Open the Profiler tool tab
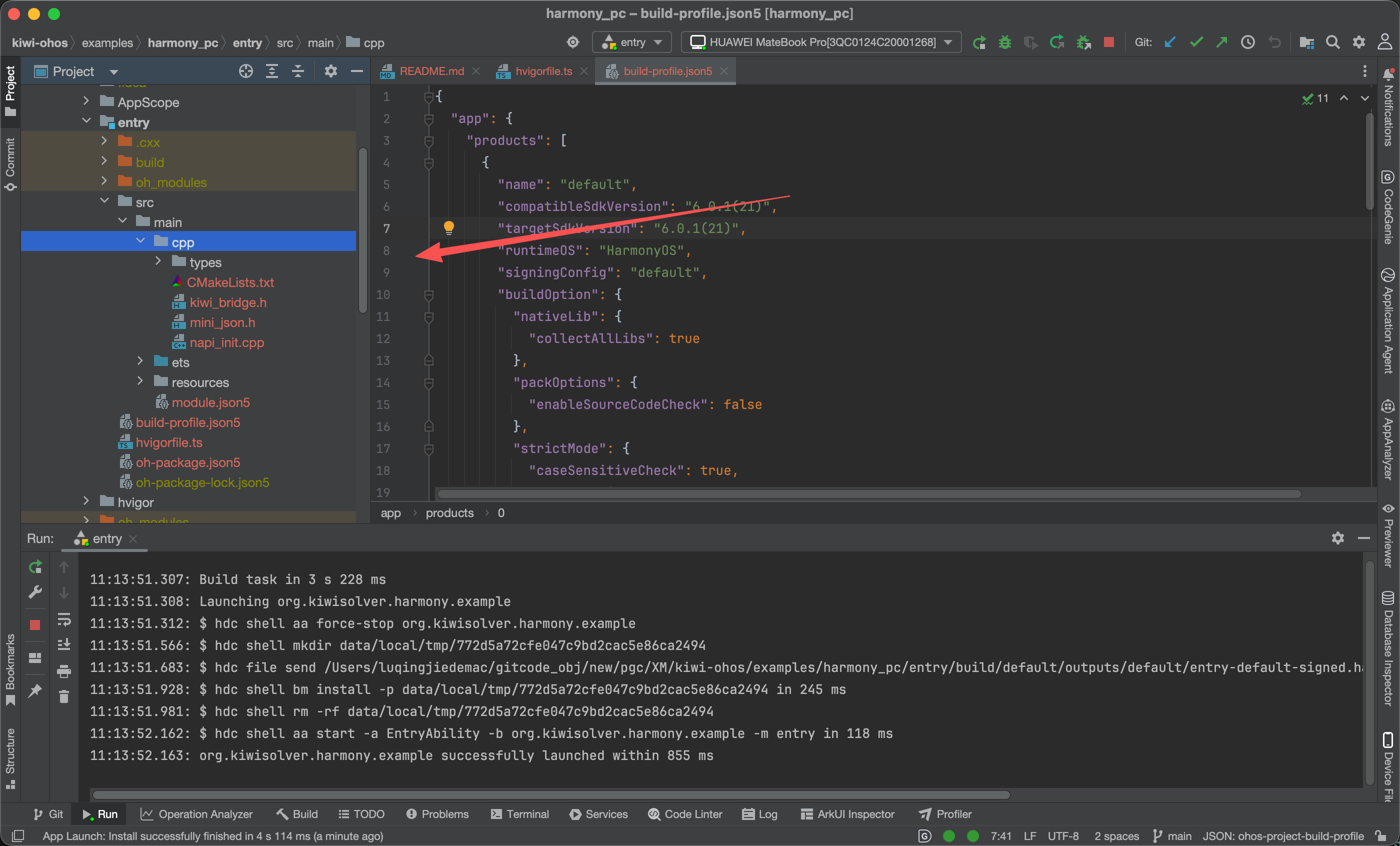Image resolution: width=1400 pixels, height=846 pixels. point(945,814)
